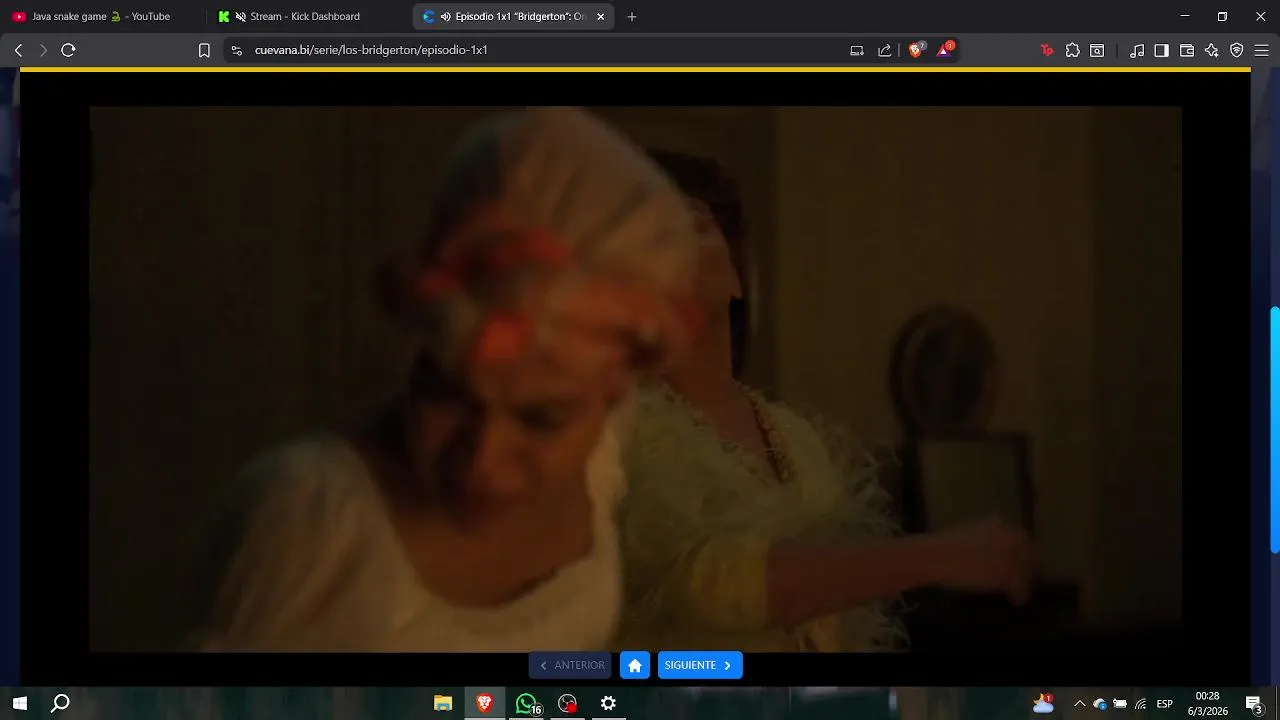
Task: Open WhatsApp from taskbar
Action: (527, 703)
